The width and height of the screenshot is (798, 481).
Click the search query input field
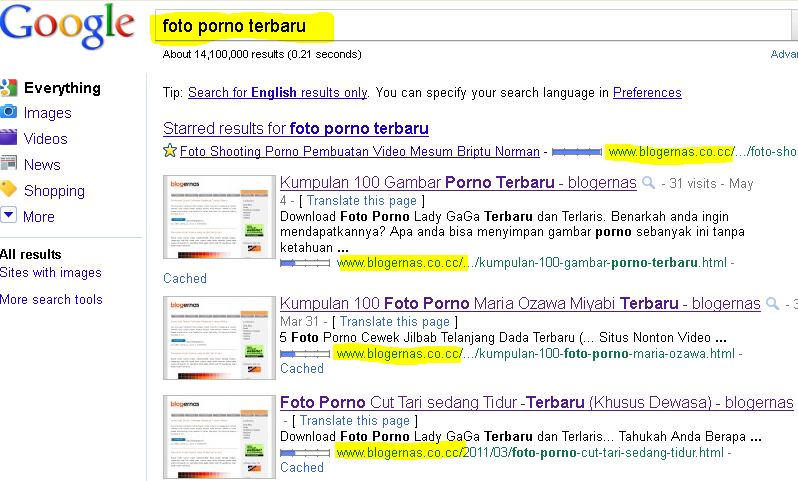473,25
